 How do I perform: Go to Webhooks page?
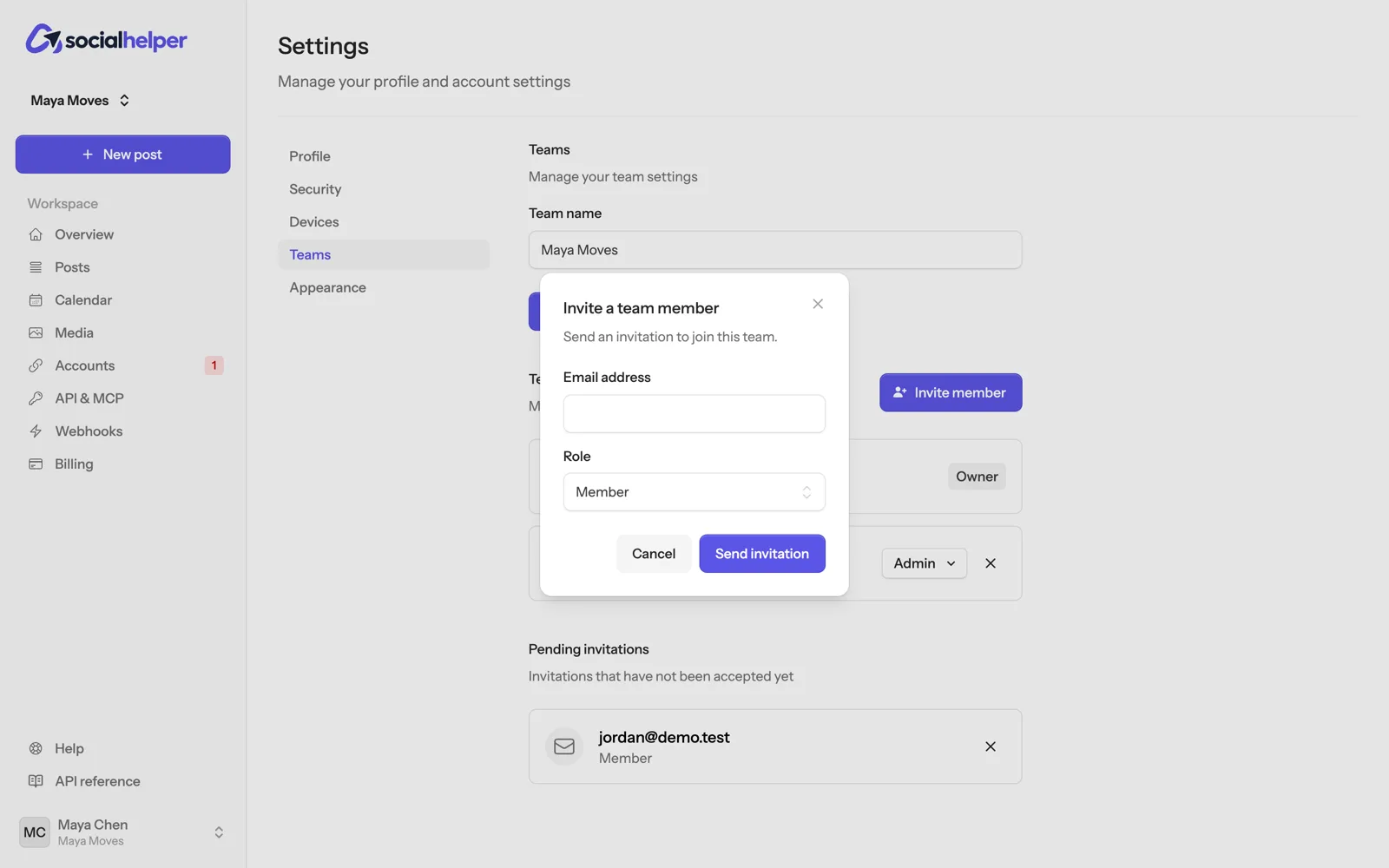tap(123, 431)
